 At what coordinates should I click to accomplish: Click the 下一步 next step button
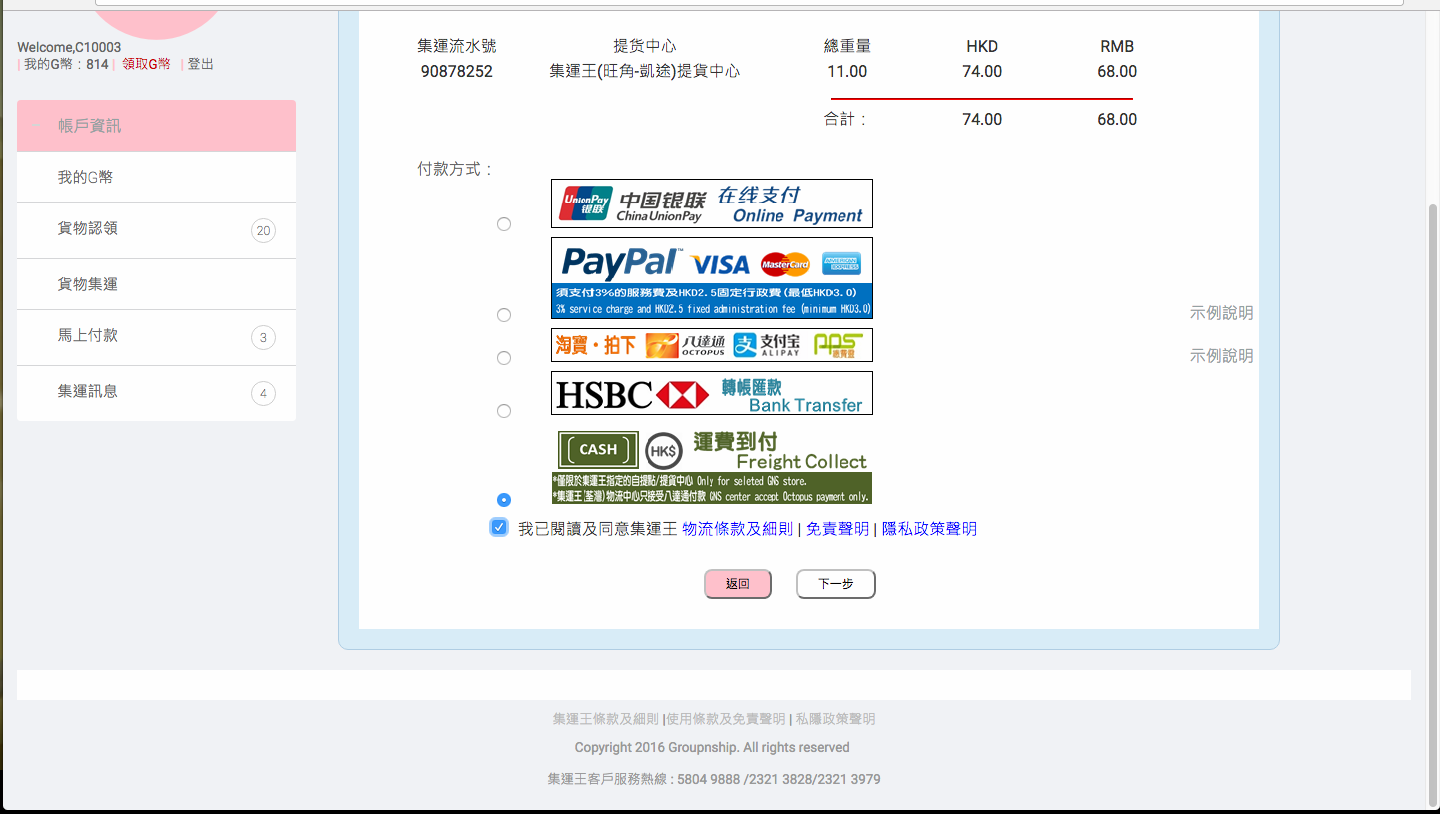click(836, 584)
